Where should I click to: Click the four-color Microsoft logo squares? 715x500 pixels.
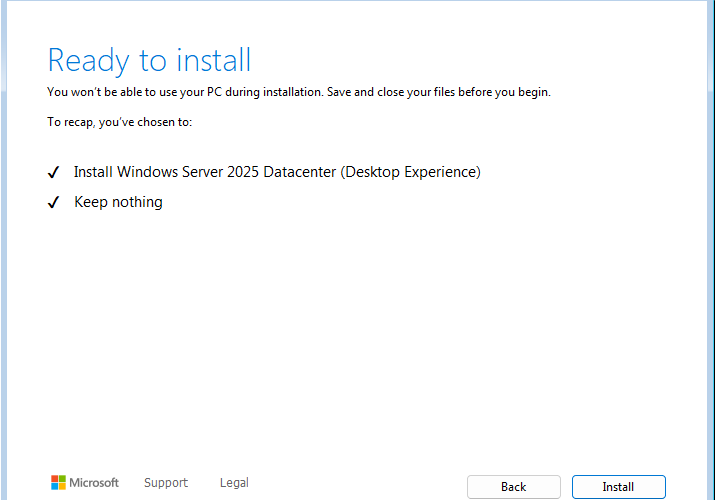click(58, 483)
